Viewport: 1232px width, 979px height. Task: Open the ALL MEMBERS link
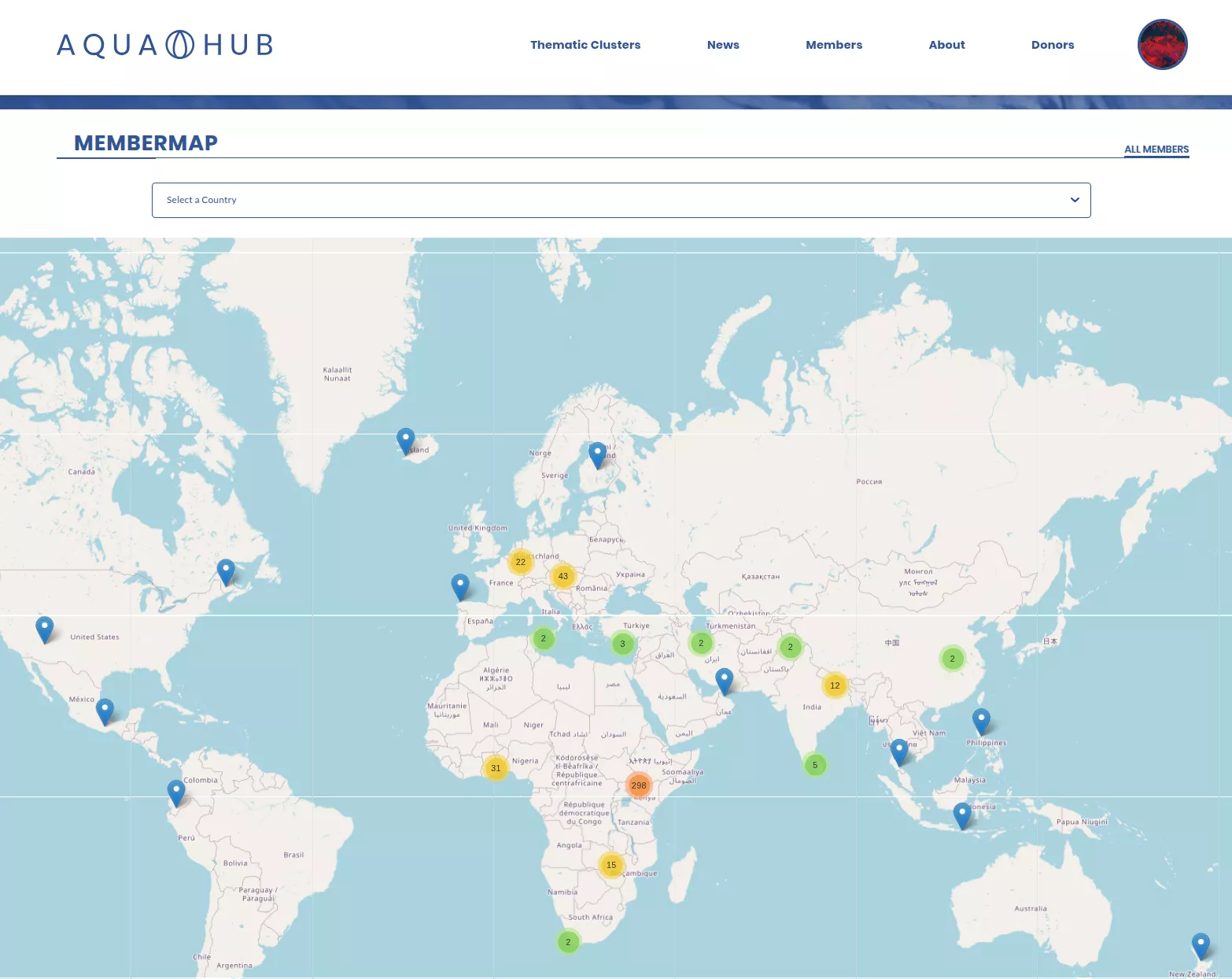coord(1156,149)
